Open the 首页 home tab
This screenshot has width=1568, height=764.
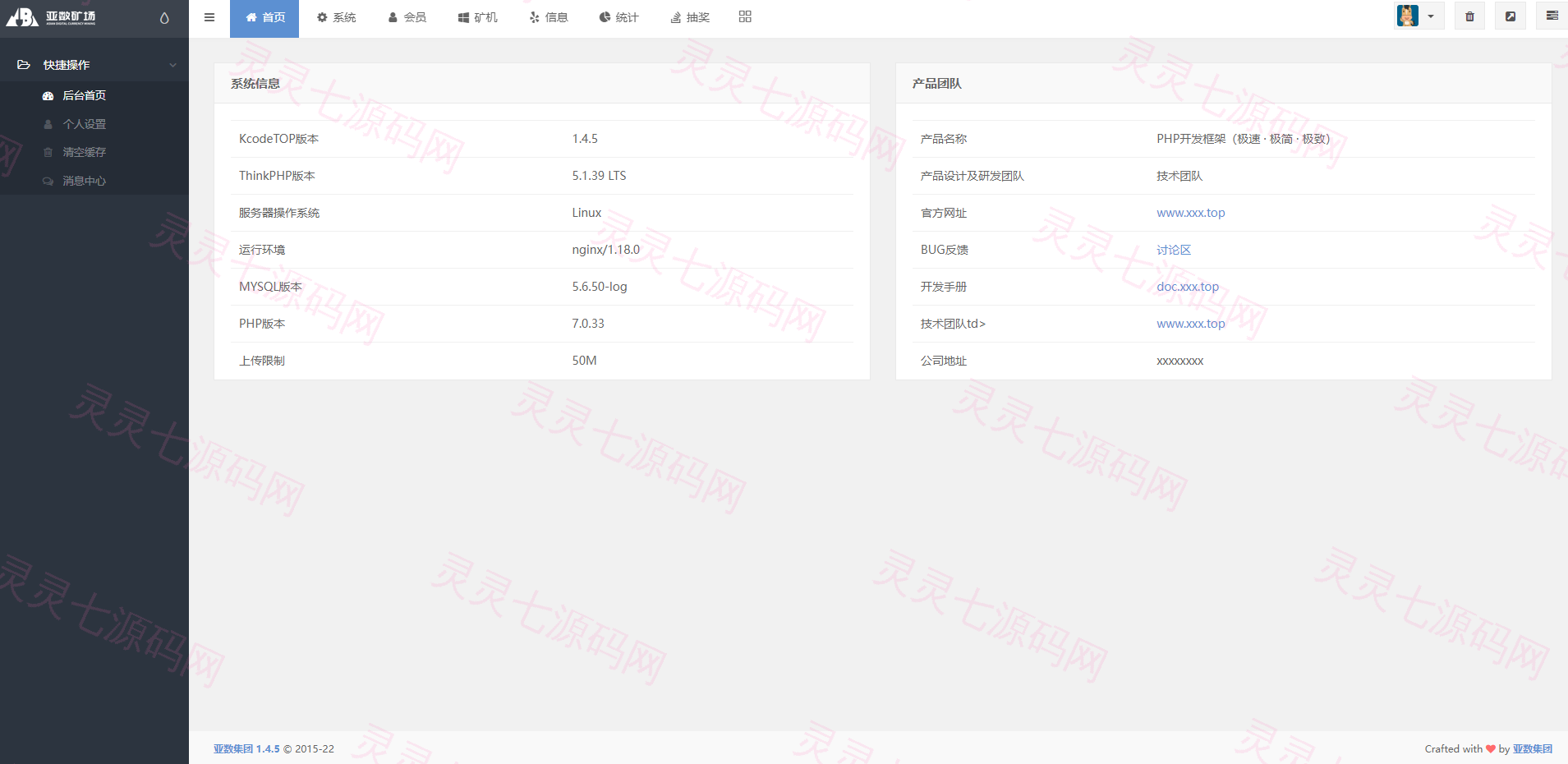point(264,18)
